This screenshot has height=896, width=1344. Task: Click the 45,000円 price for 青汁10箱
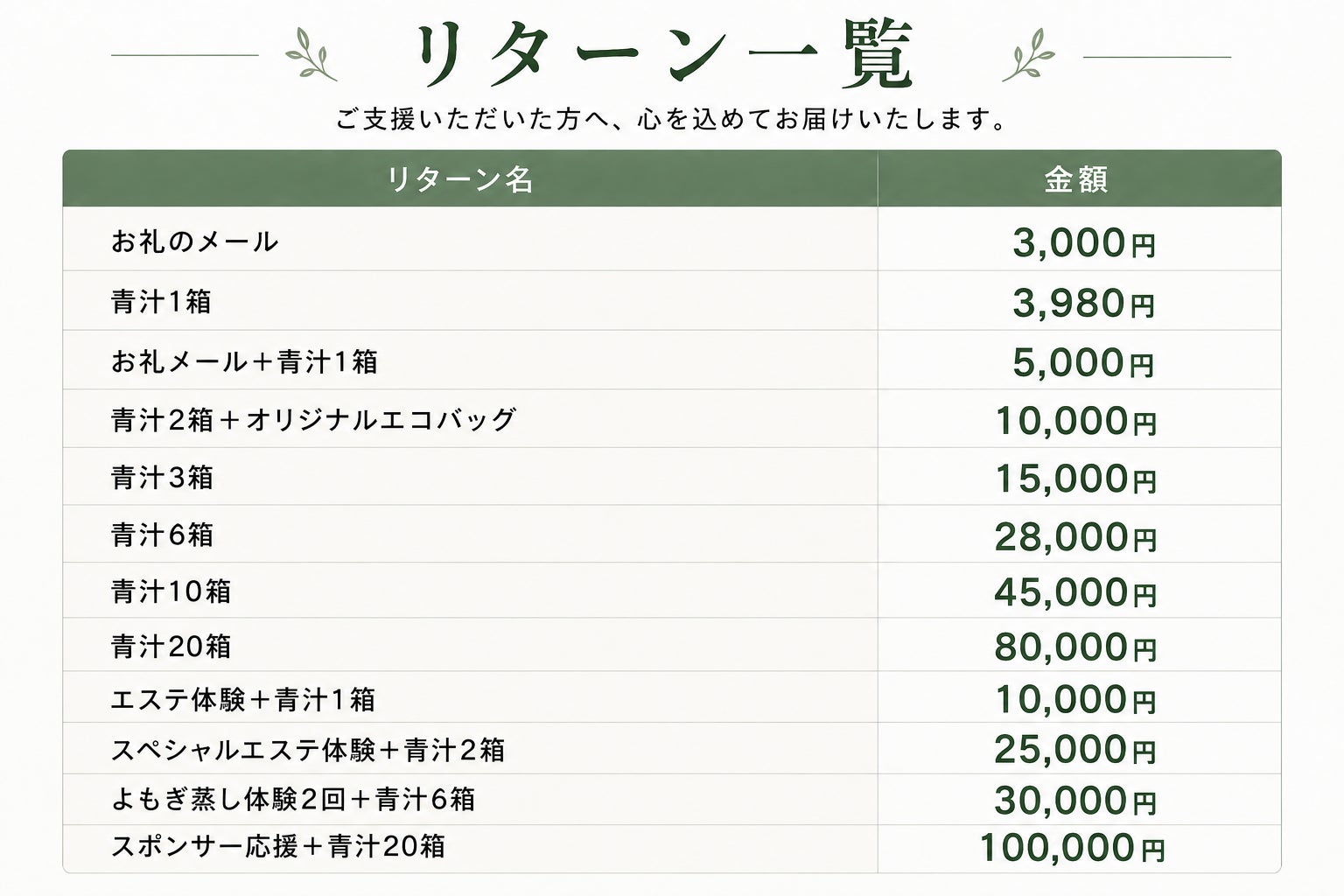pyautogui.click(x=1076, y=592)
